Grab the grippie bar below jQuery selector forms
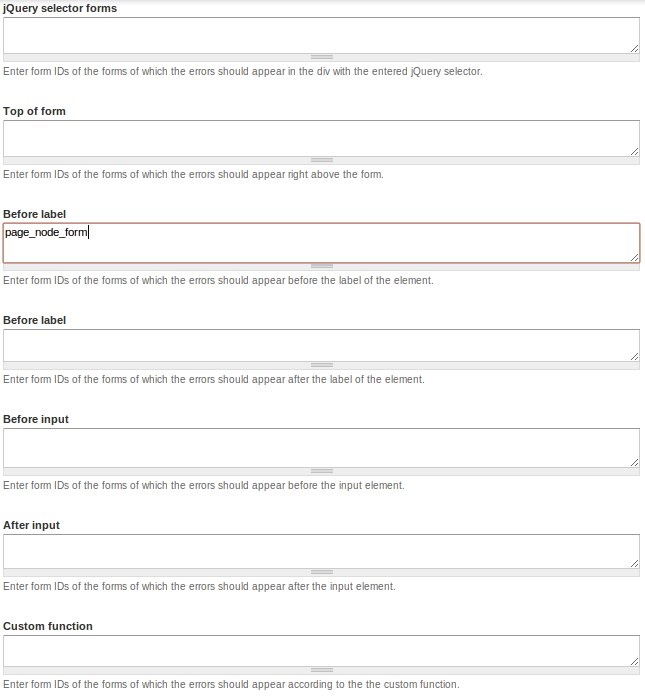Screen dimensions: 645x697 pos(321,57)
